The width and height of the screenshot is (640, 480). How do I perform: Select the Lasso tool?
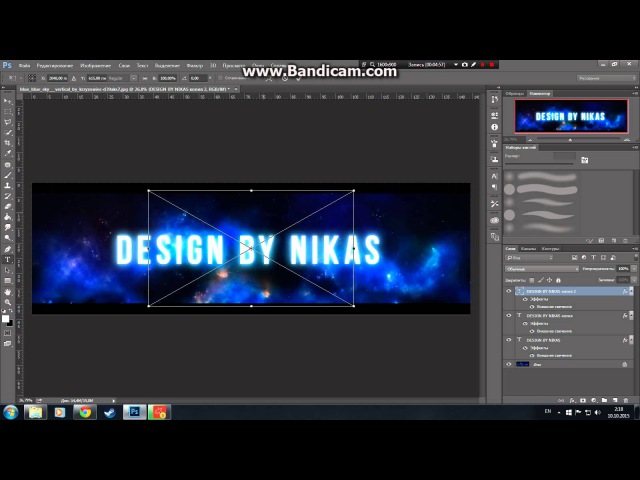pos(7,122)
